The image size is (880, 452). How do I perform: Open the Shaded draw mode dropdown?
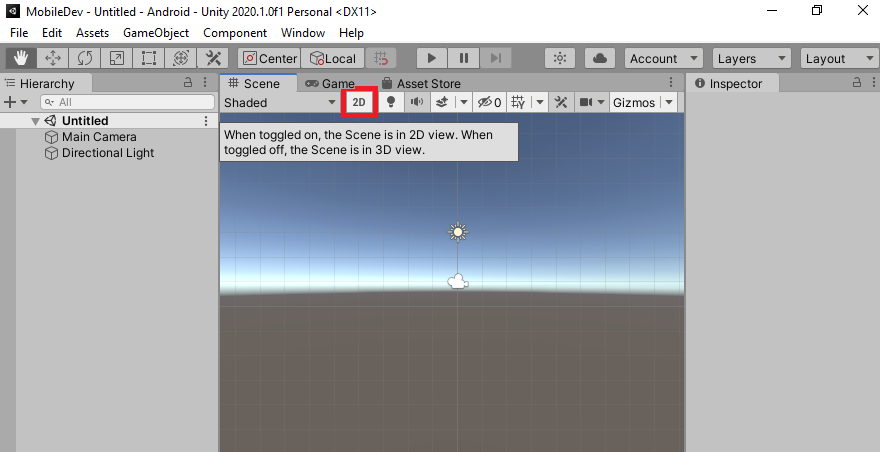(280, 103)
